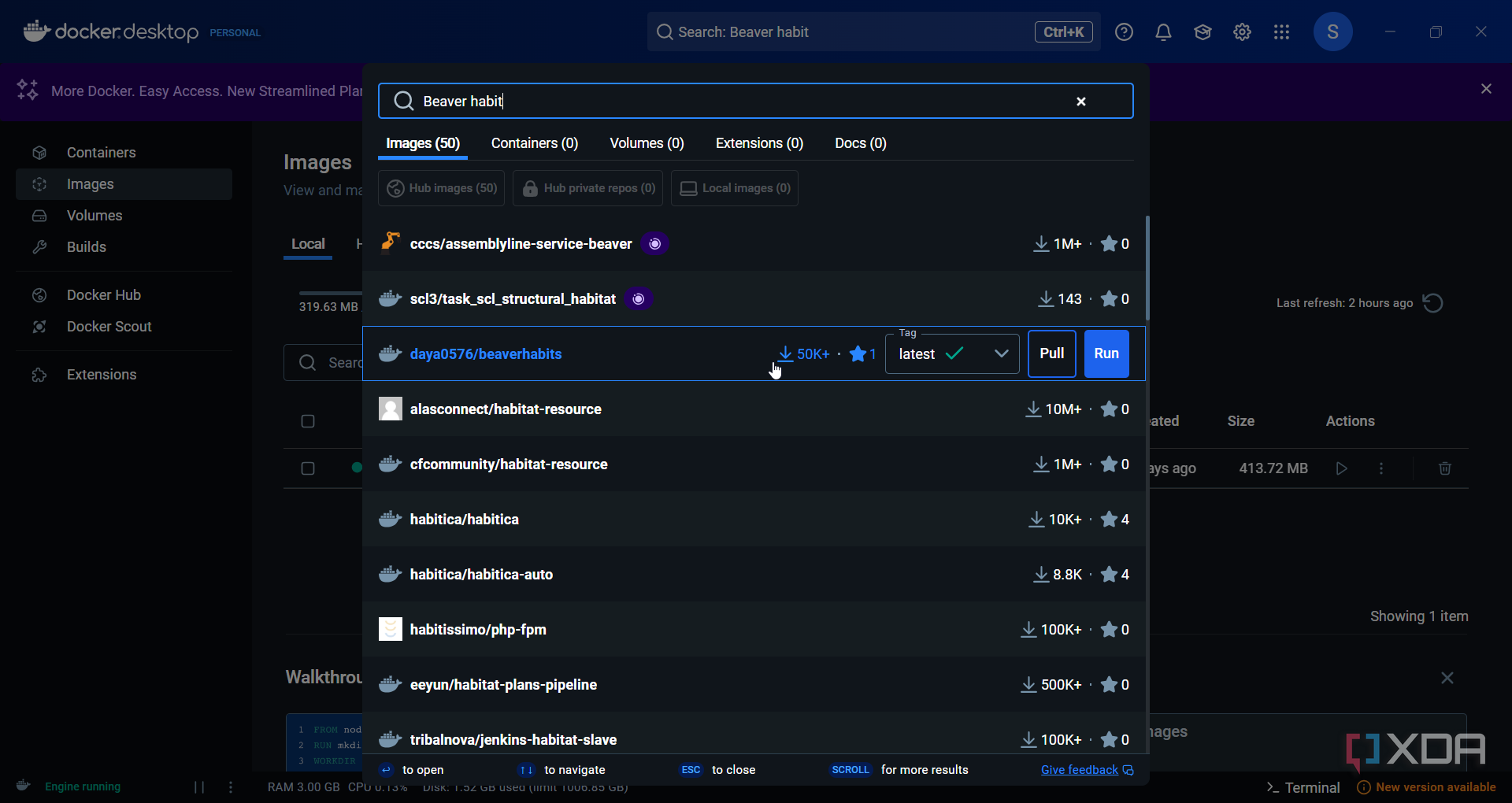This screenshot has height=803, width=1512.
Task: Clear the Beaver habit search text
Action: pyautogui.click(x=1081, y=102)
